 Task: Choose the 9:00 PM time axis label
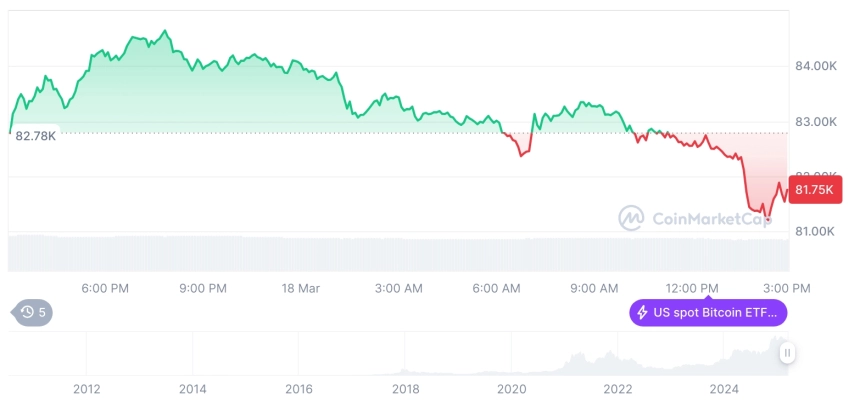click(203, 289)
